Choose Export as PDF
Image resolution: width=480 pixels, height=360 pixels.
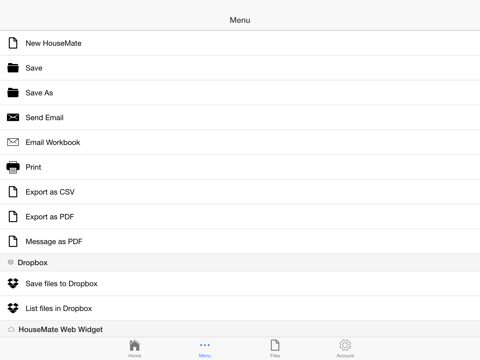point(240,217)
